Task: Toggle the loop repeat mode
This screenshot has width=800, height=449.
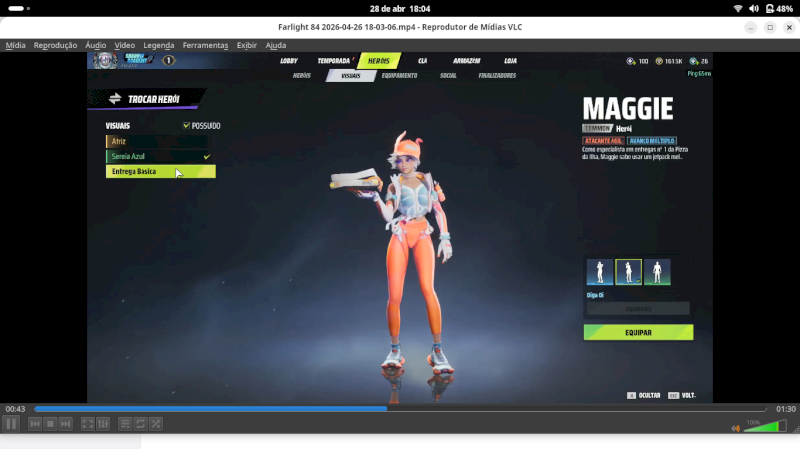Action: [140, 424]
